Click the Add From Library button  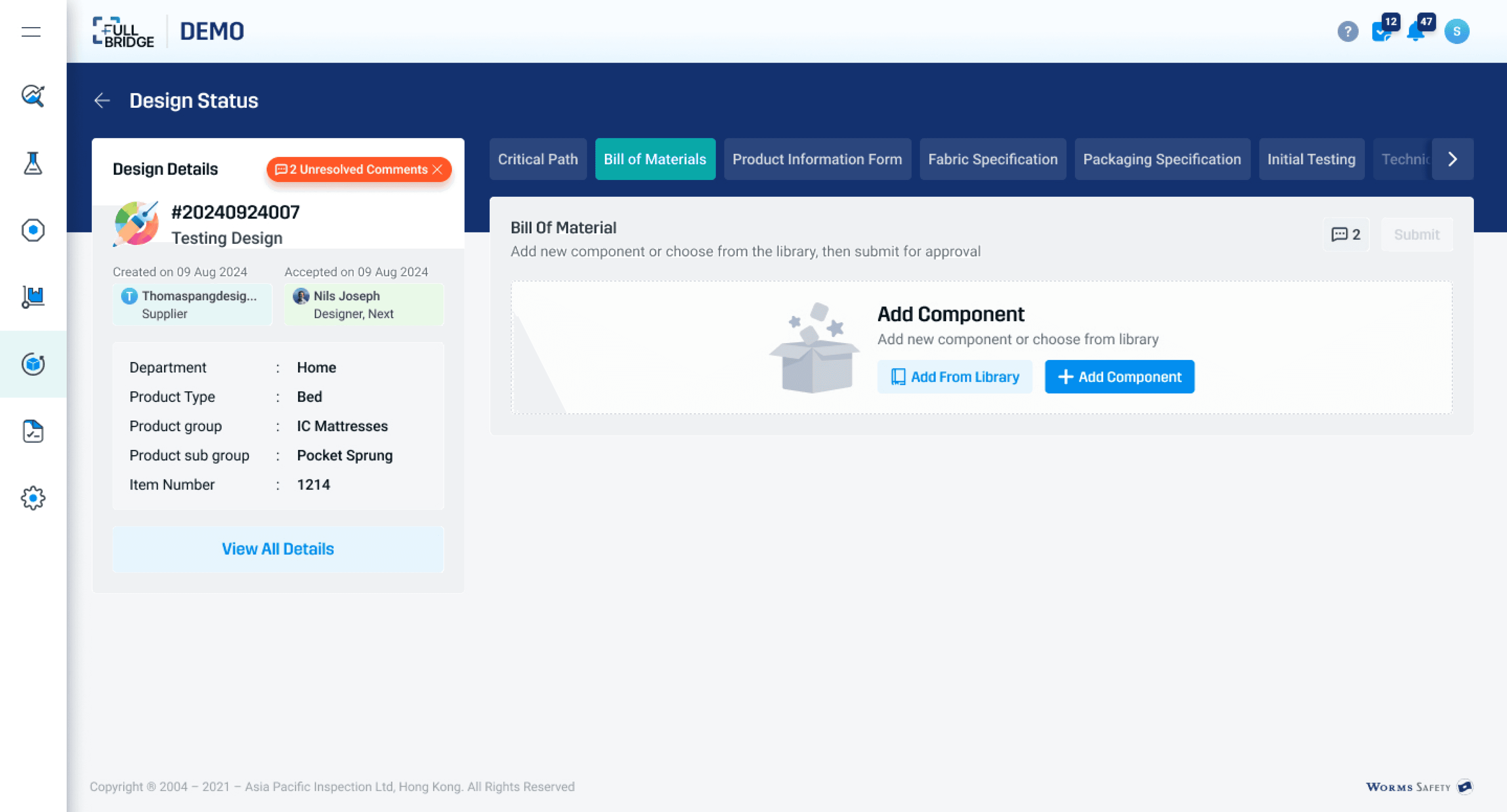pyautogui.click(x=954, y=377)
